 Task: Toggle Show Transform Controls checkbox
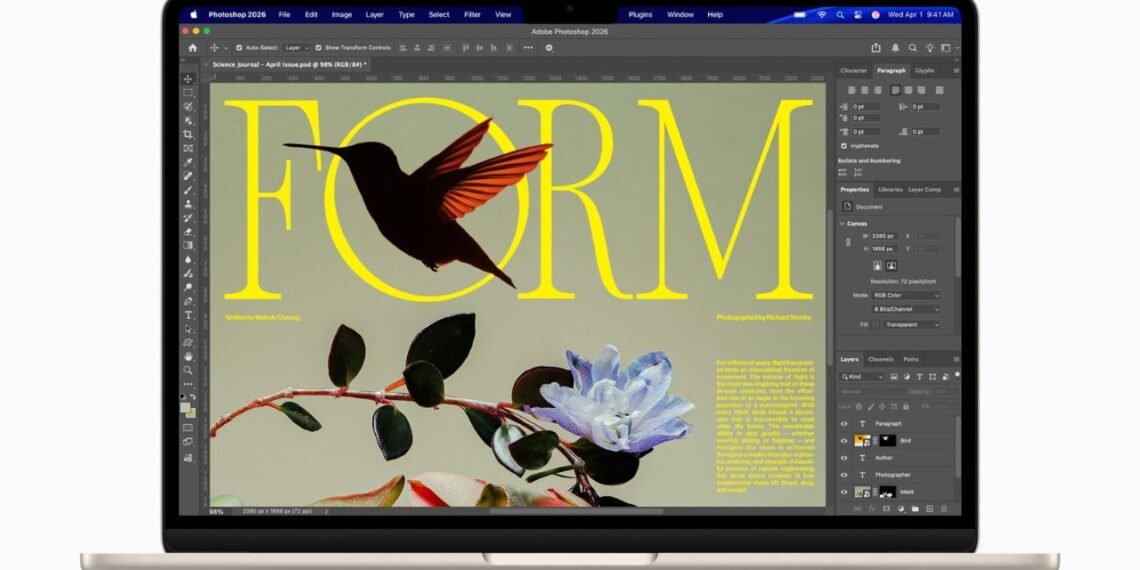click(x=318, y=48)
